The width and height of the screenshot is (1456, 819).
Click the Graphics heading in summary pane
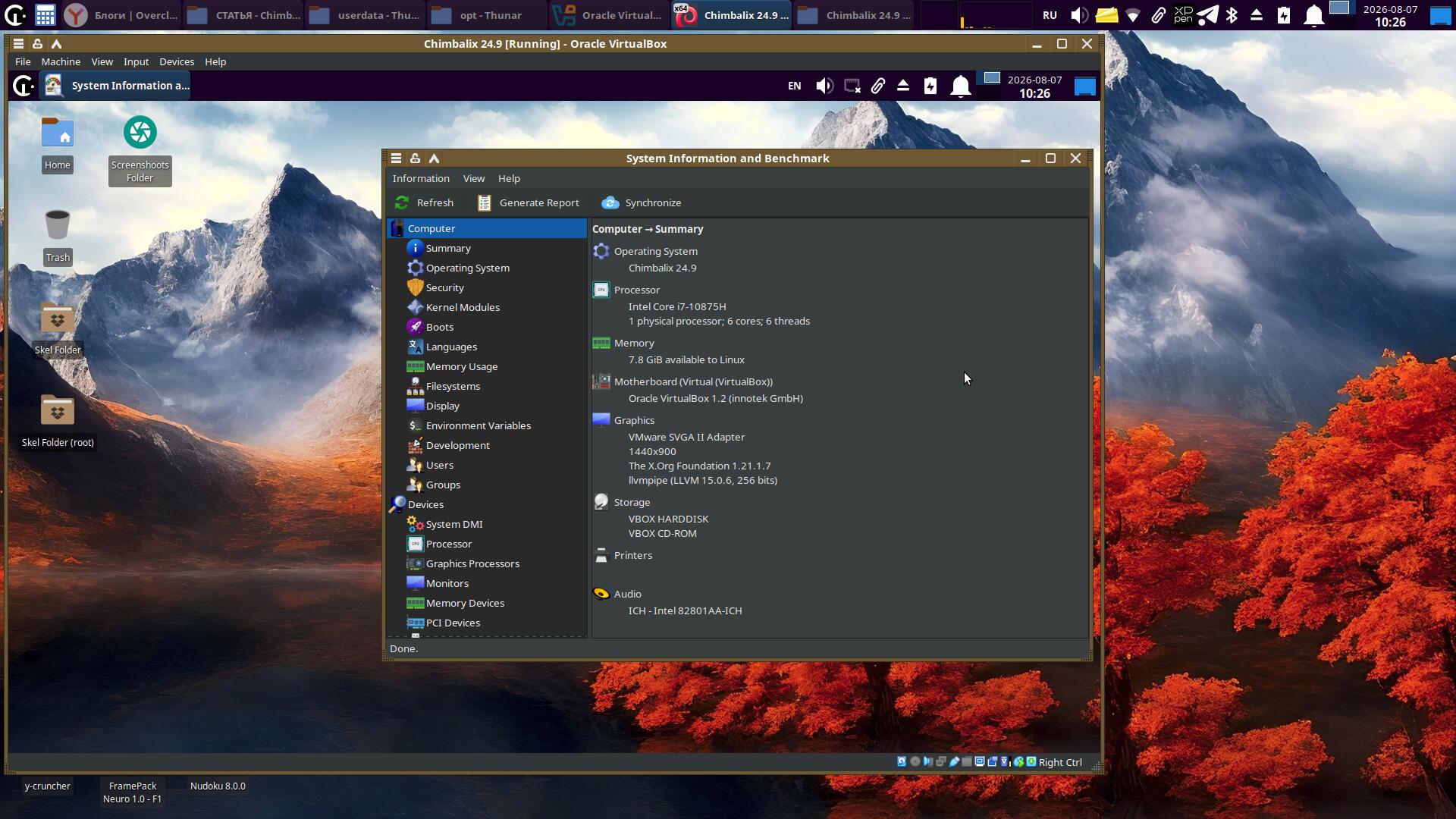pos(634,420)
